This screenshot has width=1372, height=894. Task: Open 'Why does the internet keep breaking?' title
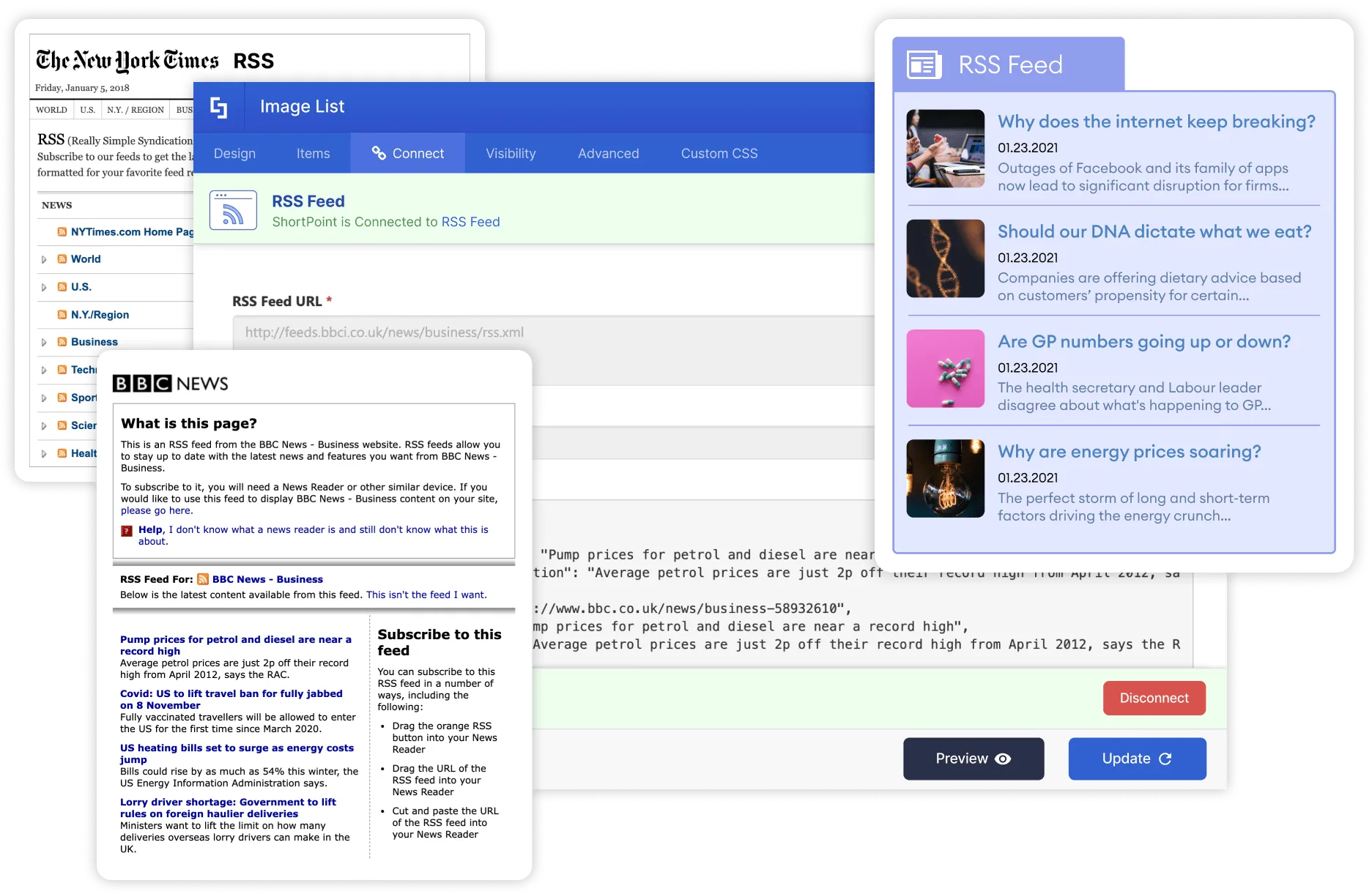1156,122
